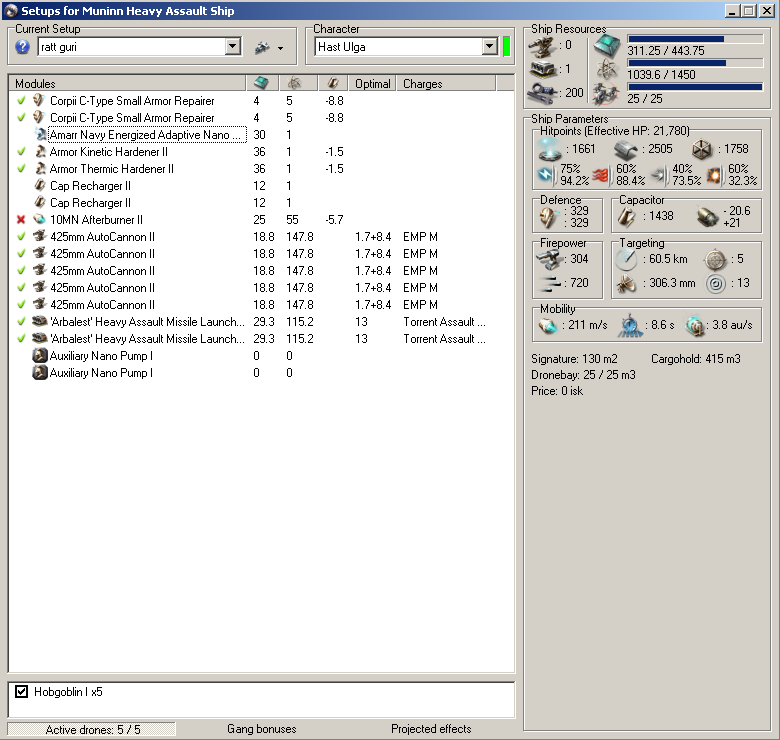Click the align time icon at 8.6 s
This screenshot has height=740, width=780.
point(630,326)
